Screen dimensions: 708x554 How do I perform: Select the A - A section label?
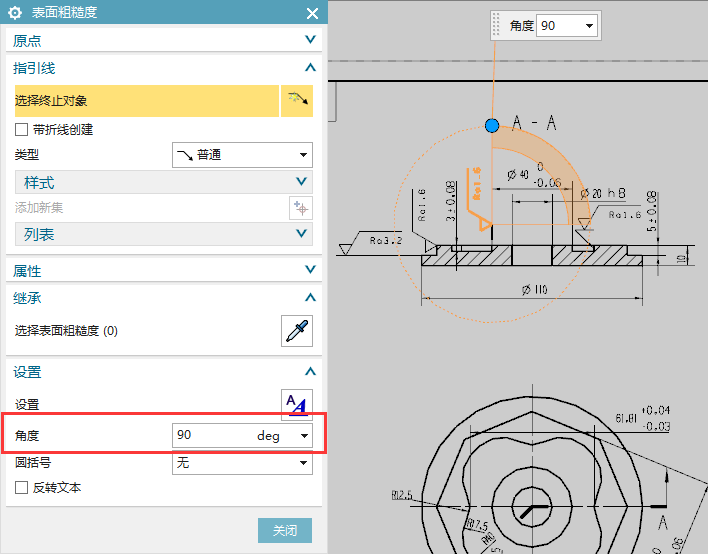pos(535,123)
